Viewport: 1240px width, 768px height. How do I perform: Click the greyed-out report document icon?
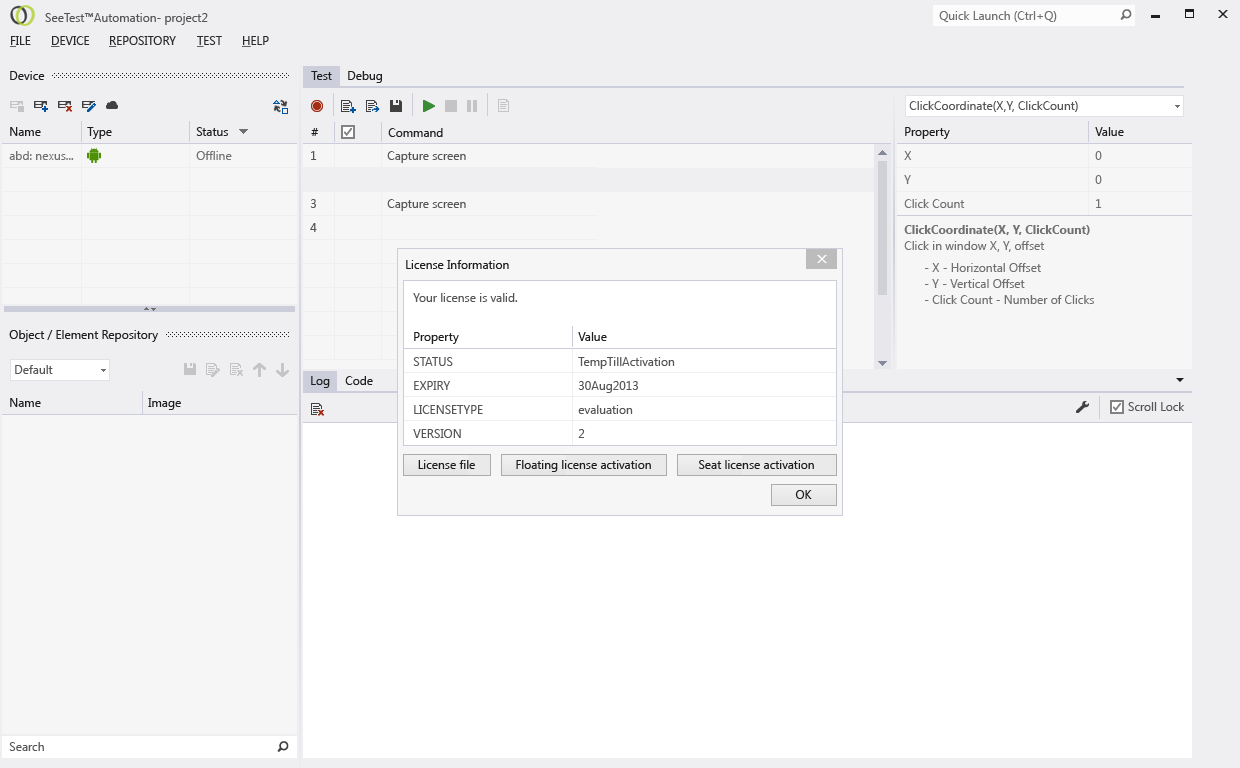503,106
